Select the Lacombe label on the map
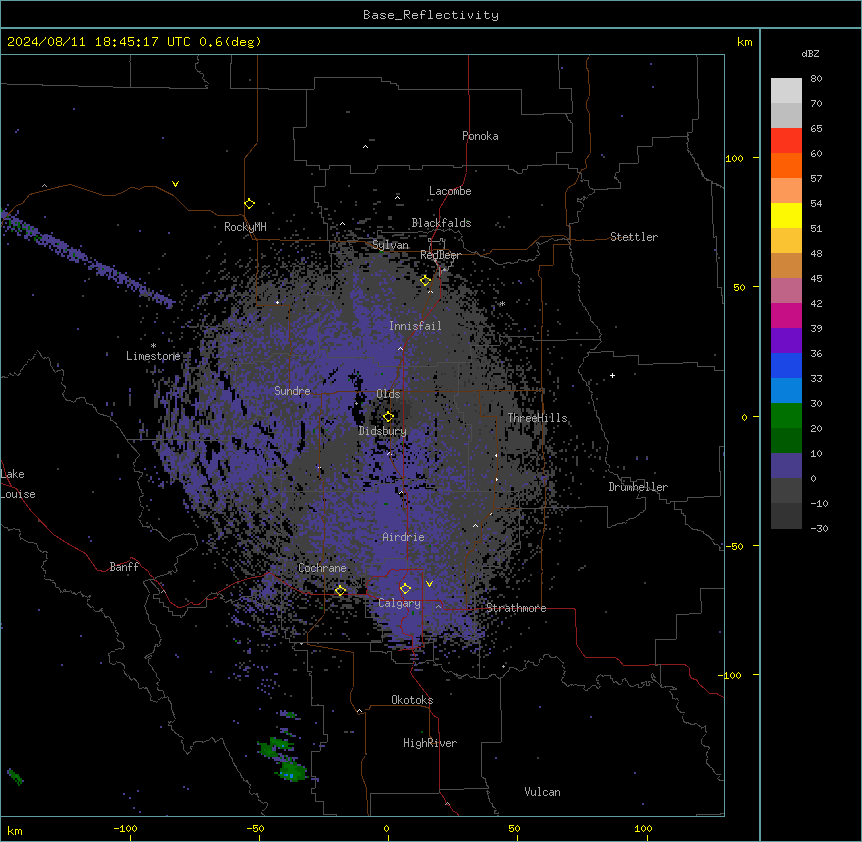The width and height of the screenshot is (862, 842). pos(450,191)
